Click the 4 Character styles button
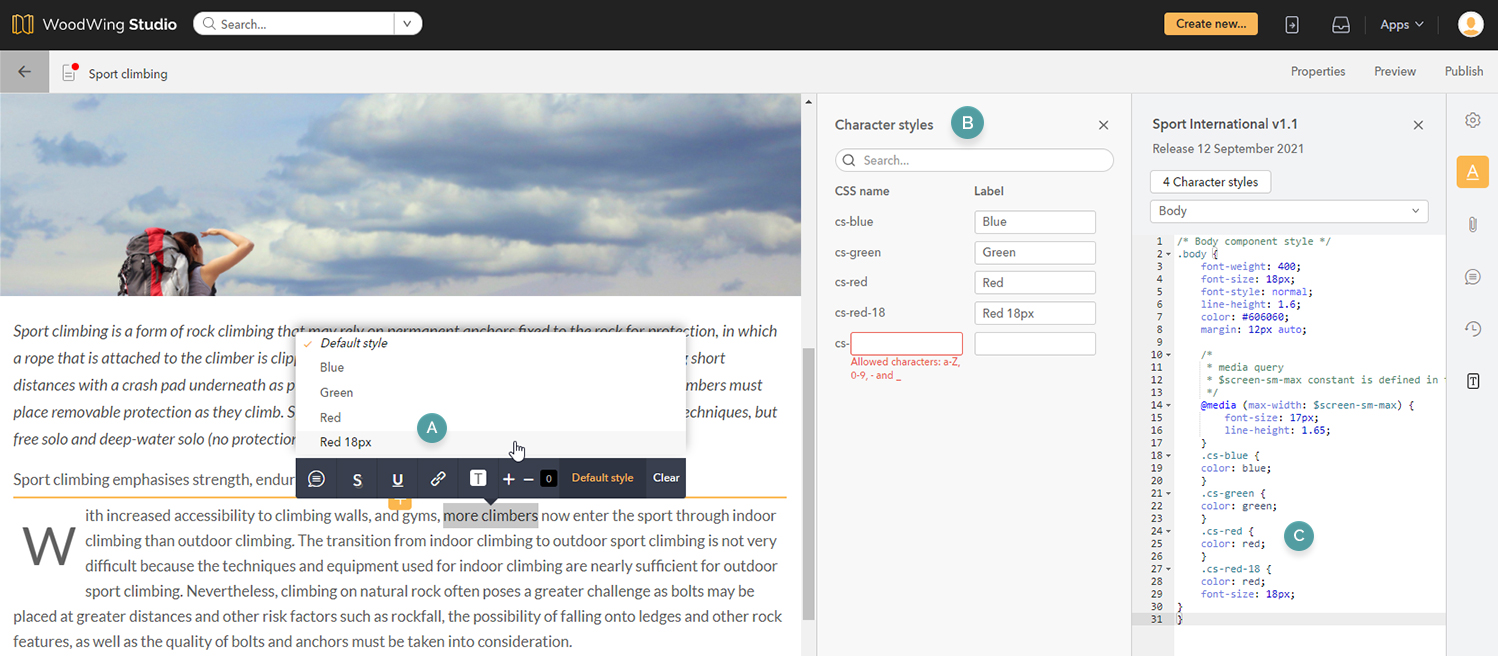The width and height of the screenshot is (1498, 656). click(x=1210, y=182)
